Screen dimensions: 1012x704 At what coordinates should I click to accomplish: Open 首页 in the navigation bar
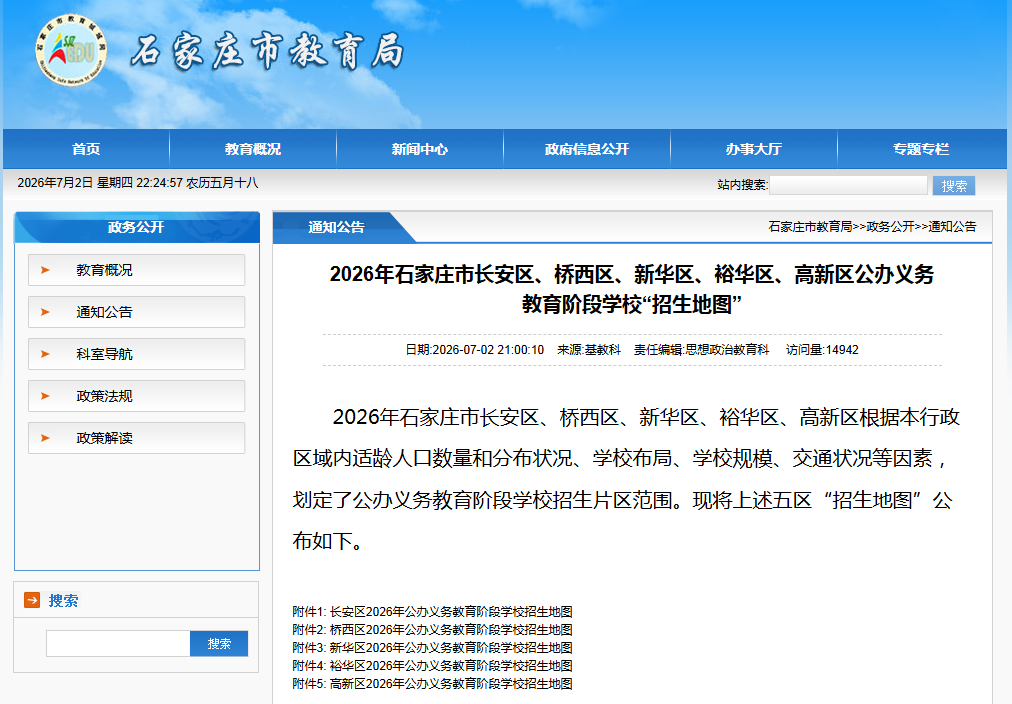[86, 149]
